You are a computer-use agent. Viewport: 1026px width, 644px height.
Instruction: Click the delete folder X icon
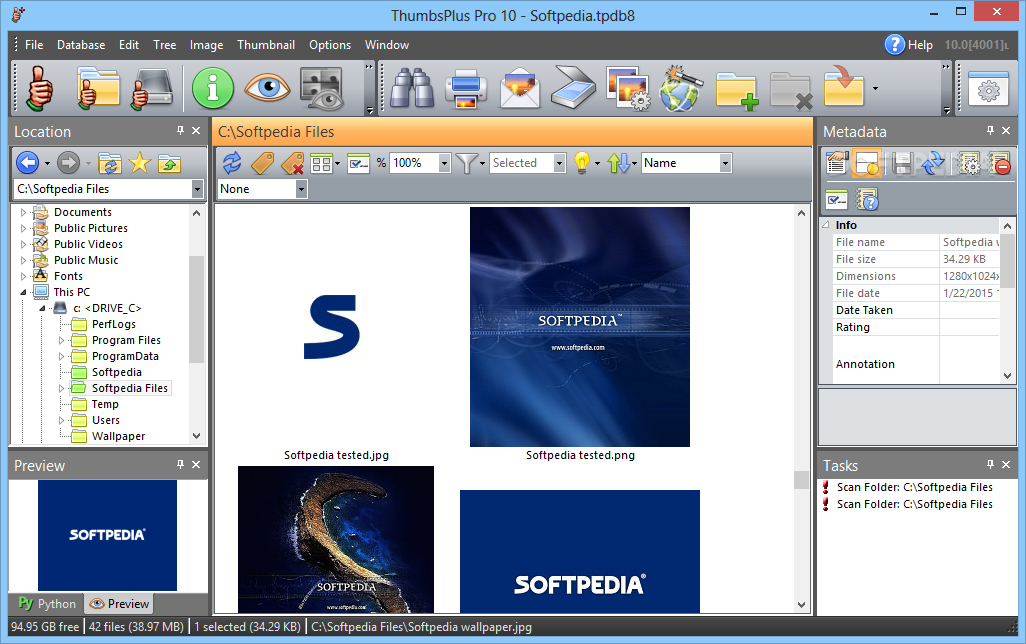tap(791, 90)
